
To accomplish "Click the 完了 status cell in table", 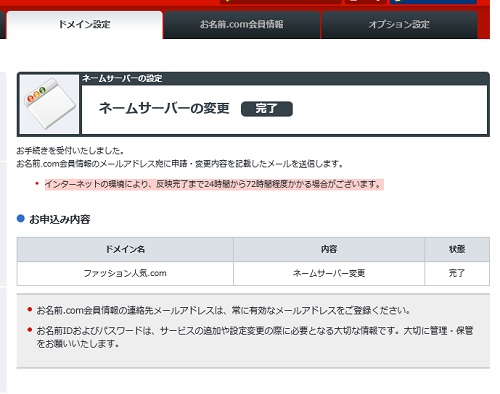I will (x=457, y=273).
